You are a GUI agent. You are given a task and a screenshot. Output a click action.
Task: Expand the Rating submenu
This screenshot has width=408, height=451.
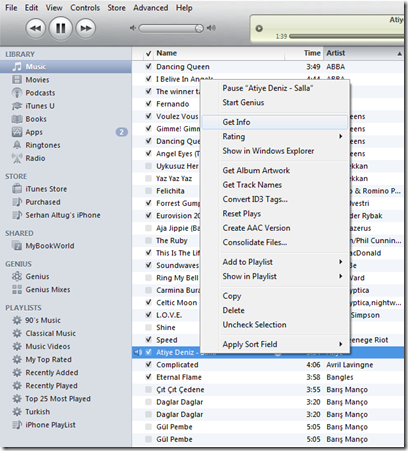click(275, 136)
